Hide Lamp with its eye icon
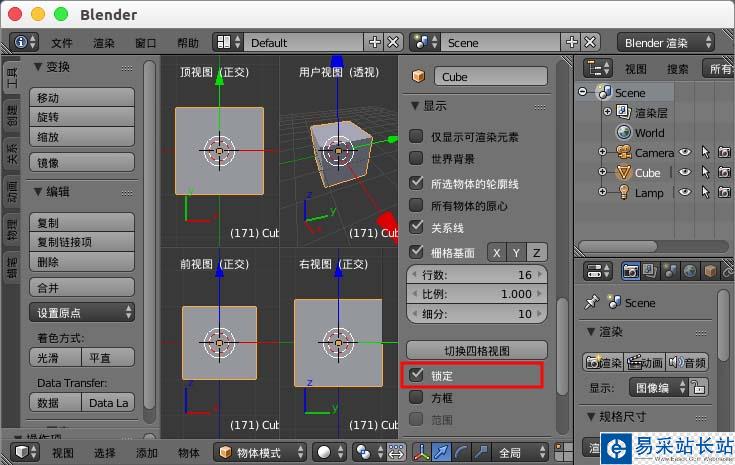735x465 pixels. point(685,193)
